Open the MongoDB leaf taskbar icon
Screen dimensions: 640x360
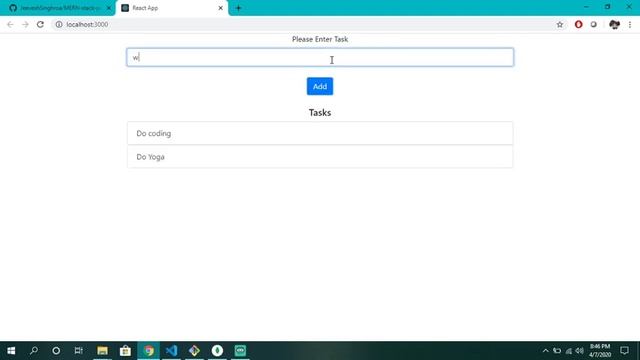click(217, 351)
